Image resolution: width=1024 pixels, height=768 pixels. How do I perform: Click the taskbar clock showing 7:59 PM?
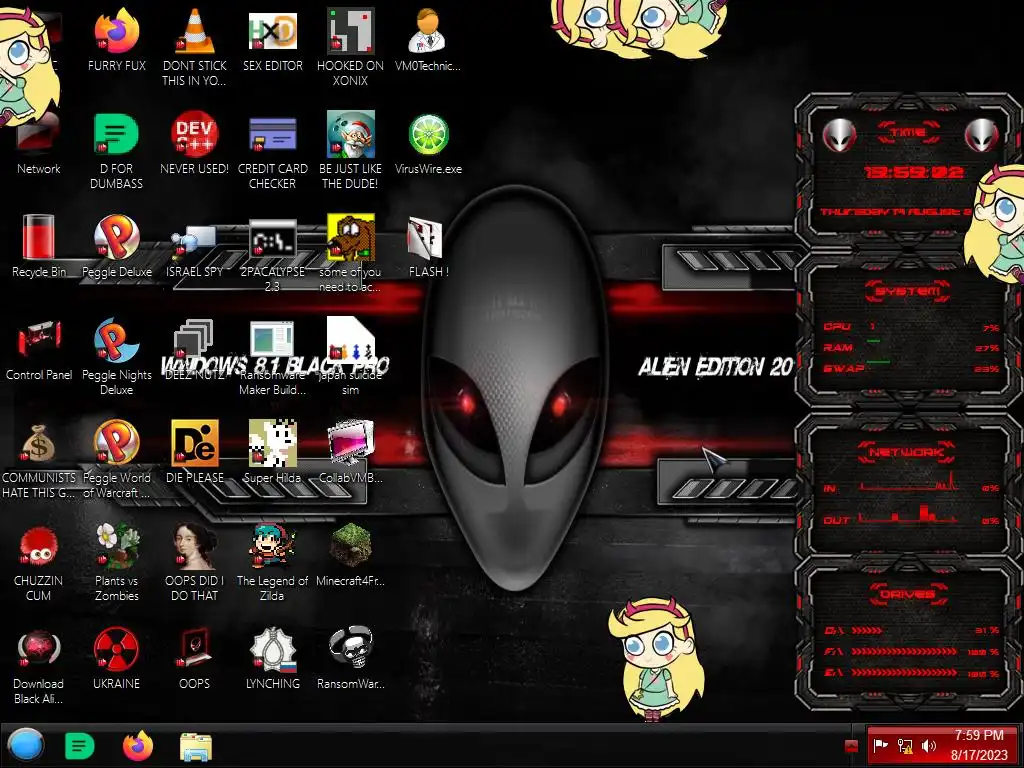click(979, 745)
